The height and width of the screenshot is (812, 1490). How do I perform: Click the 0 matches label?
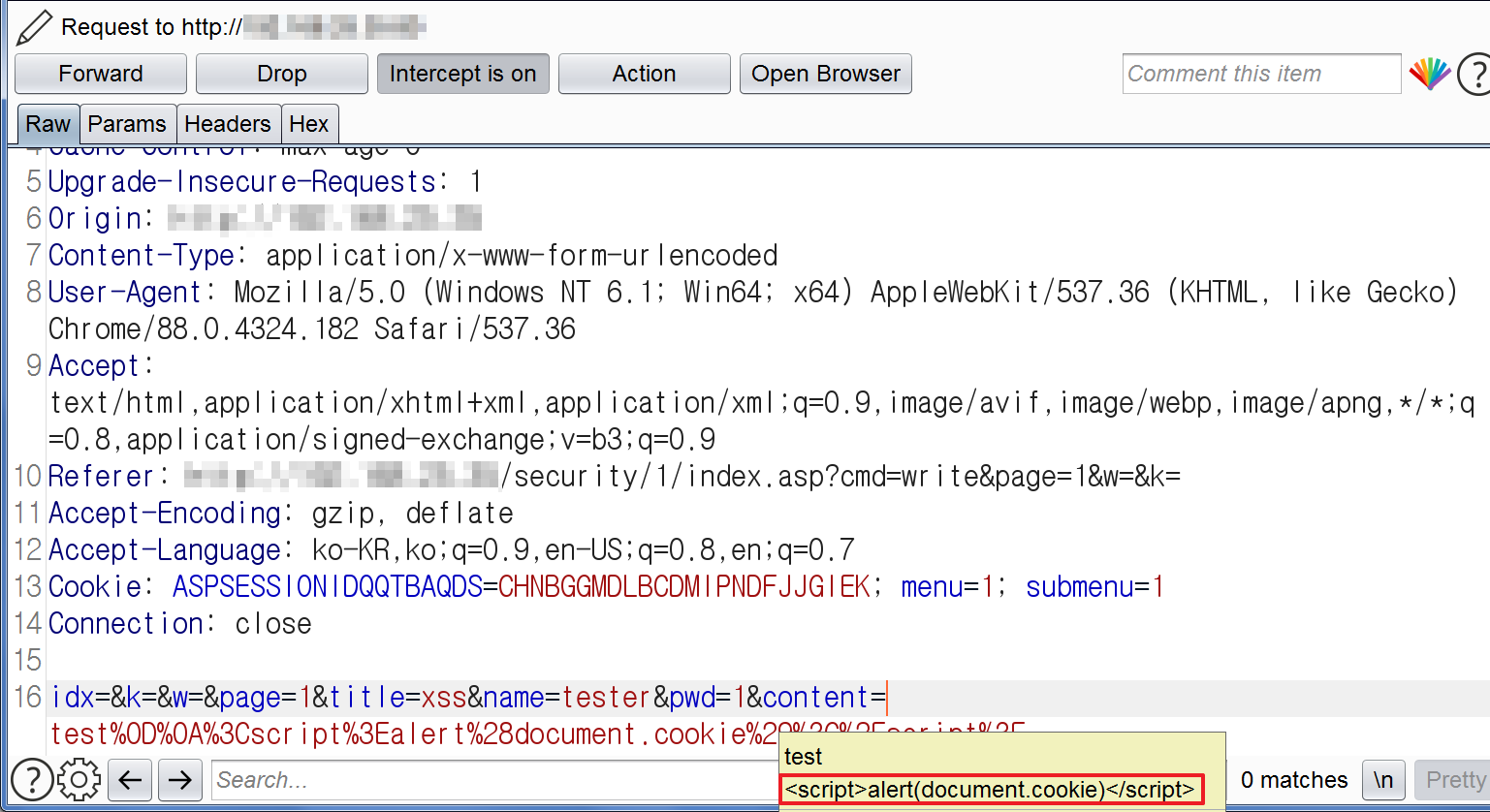tap(1294, 779)
